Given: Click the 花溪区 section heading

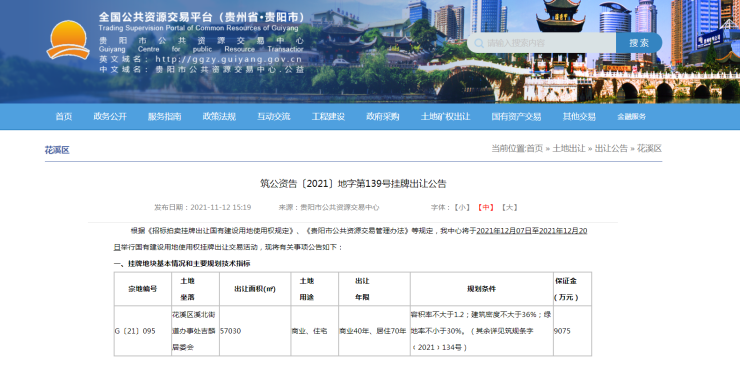Looking at the screenshot, I should [57, 150].
